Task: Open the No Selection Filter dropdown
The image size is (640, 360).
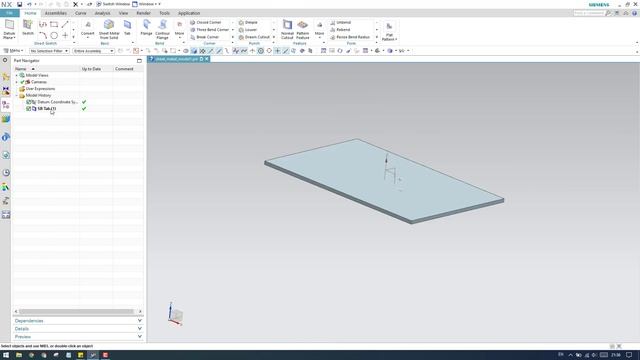Action: point(49,51)
